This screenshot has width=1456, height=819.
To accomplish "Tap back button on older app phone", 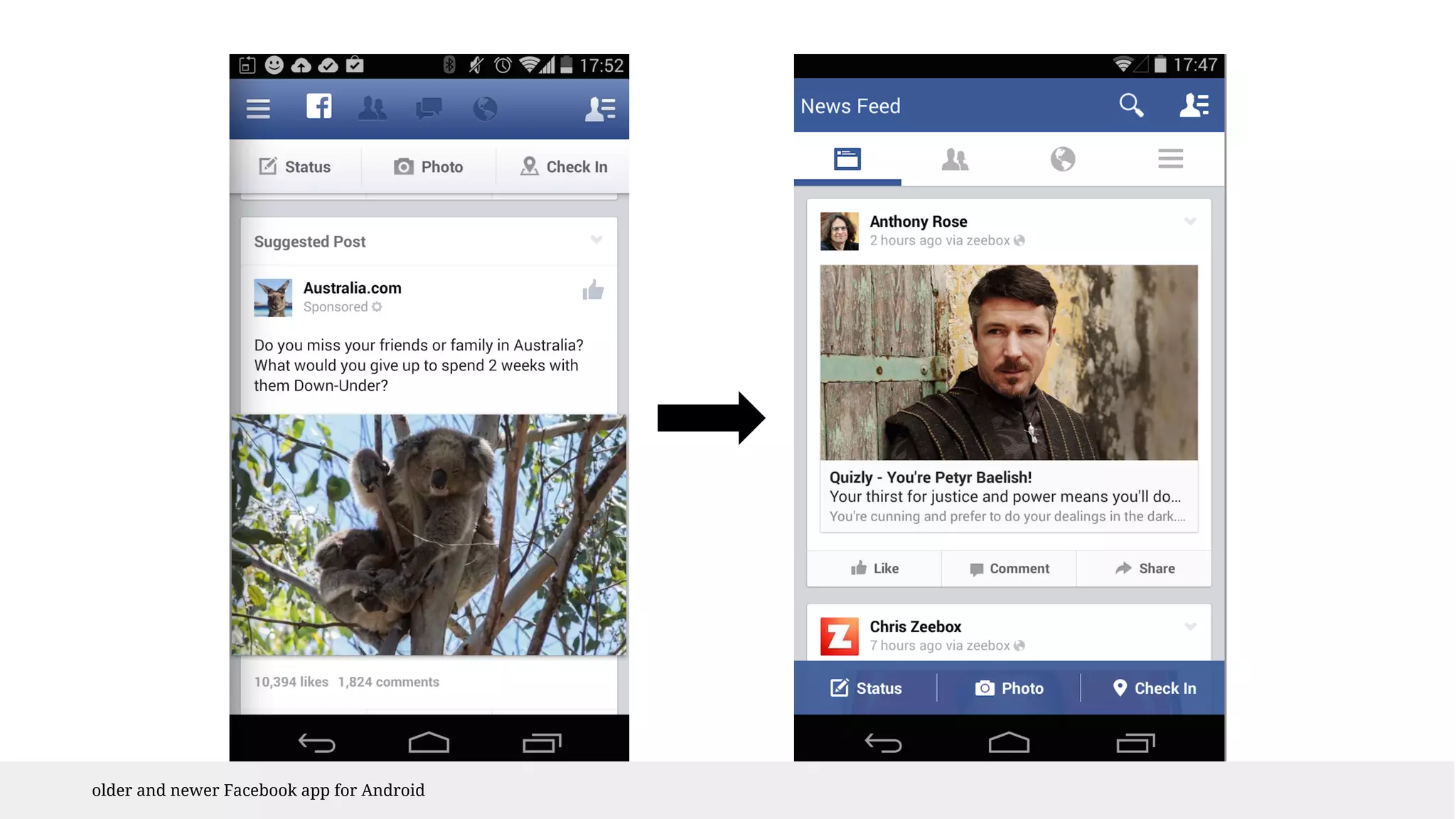I will [316, 743].
